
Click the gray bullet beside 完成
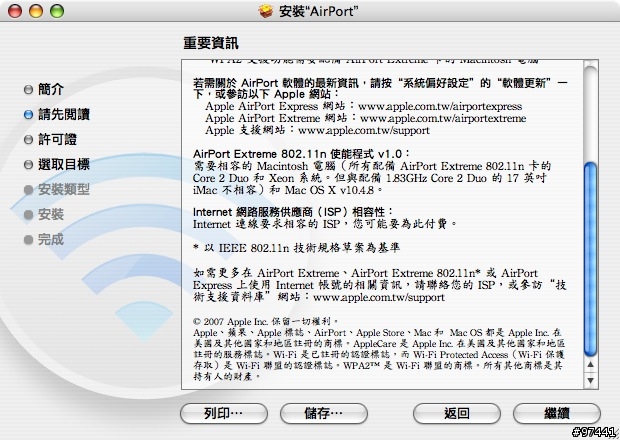click(28, 240)
